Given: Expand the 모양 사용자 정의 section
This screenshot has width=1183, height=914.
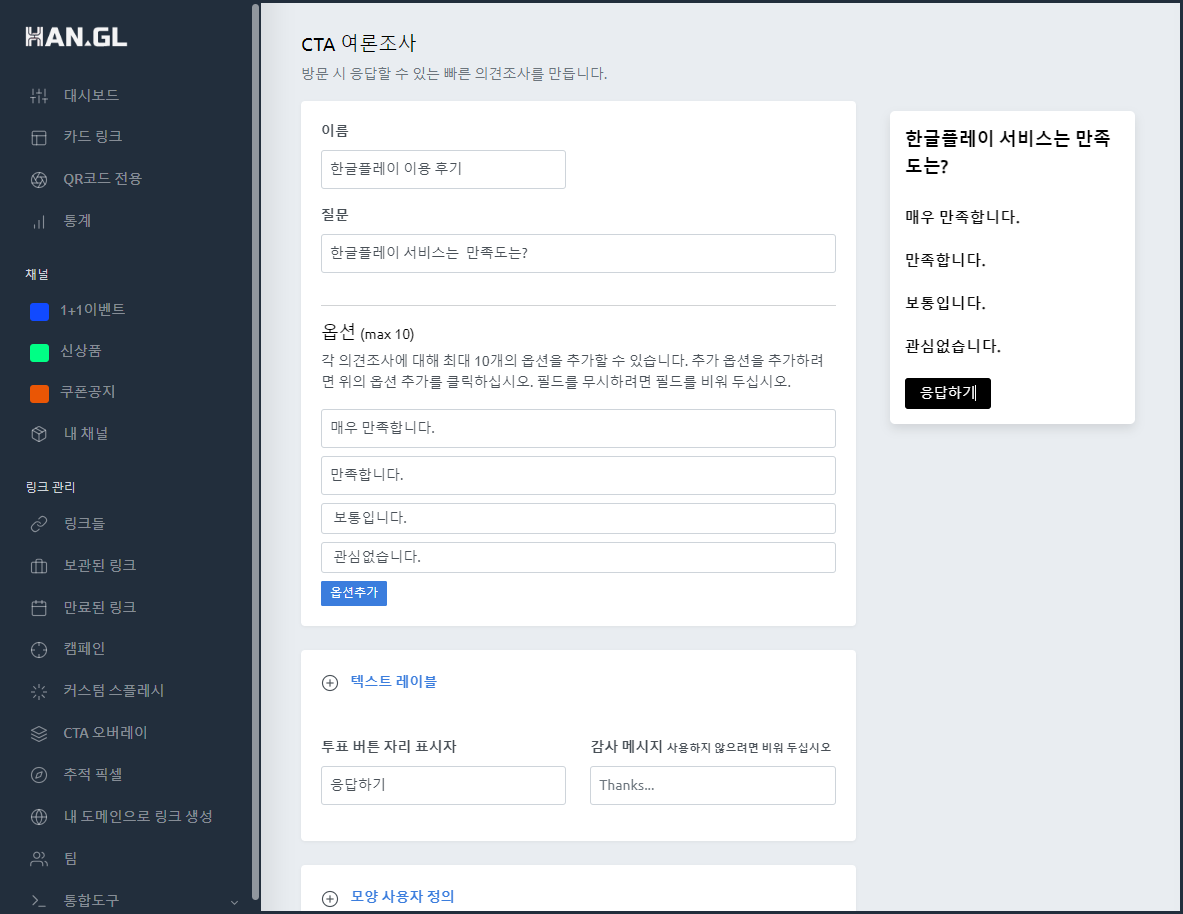Looking at the screenshot, I should 402,897.
